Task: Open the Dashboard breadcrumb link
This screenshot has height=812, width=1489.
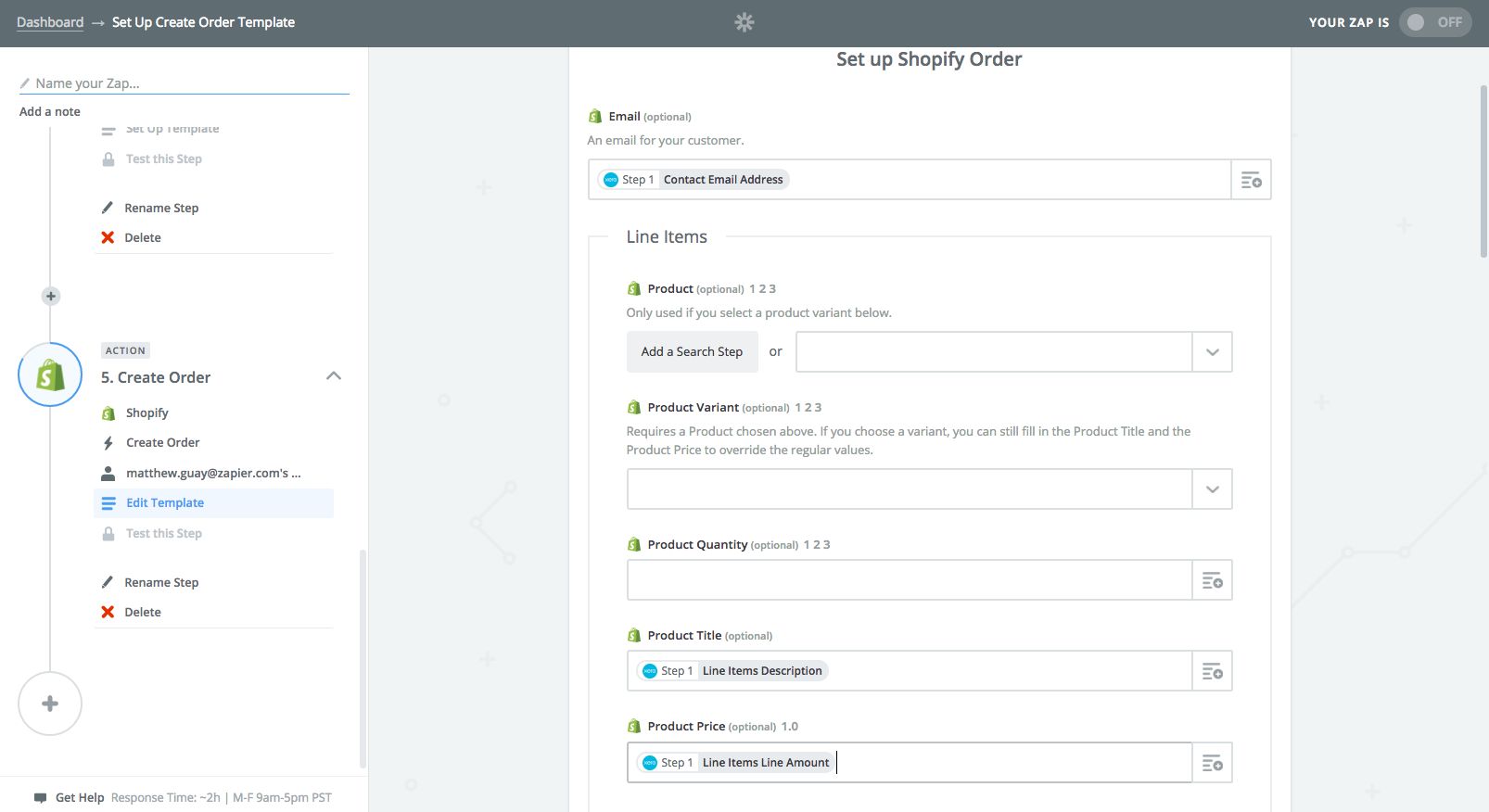Action: (50, 22)
